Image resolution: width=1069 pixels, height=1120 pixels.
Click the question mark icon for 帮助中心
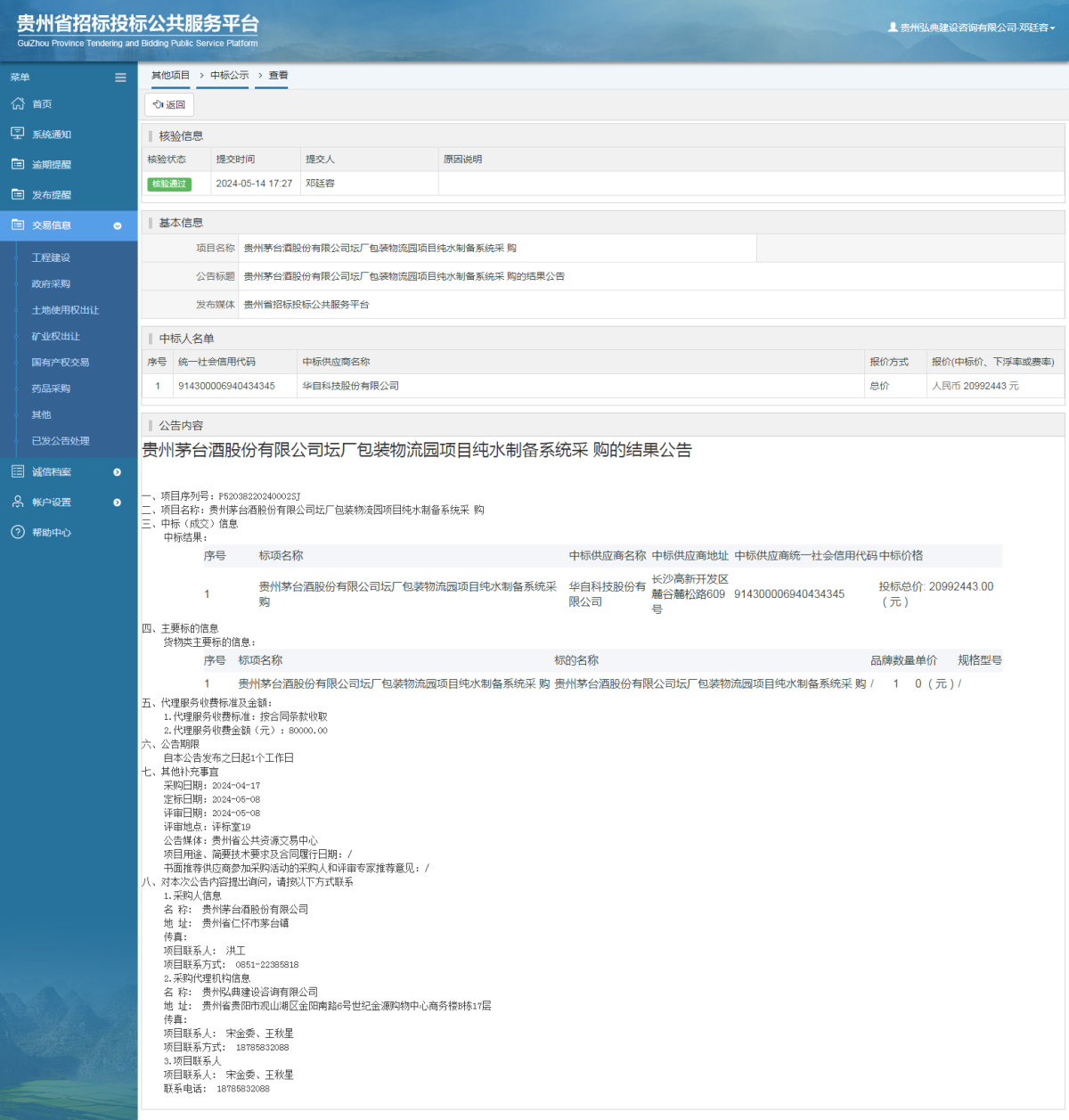click(18, 532)
